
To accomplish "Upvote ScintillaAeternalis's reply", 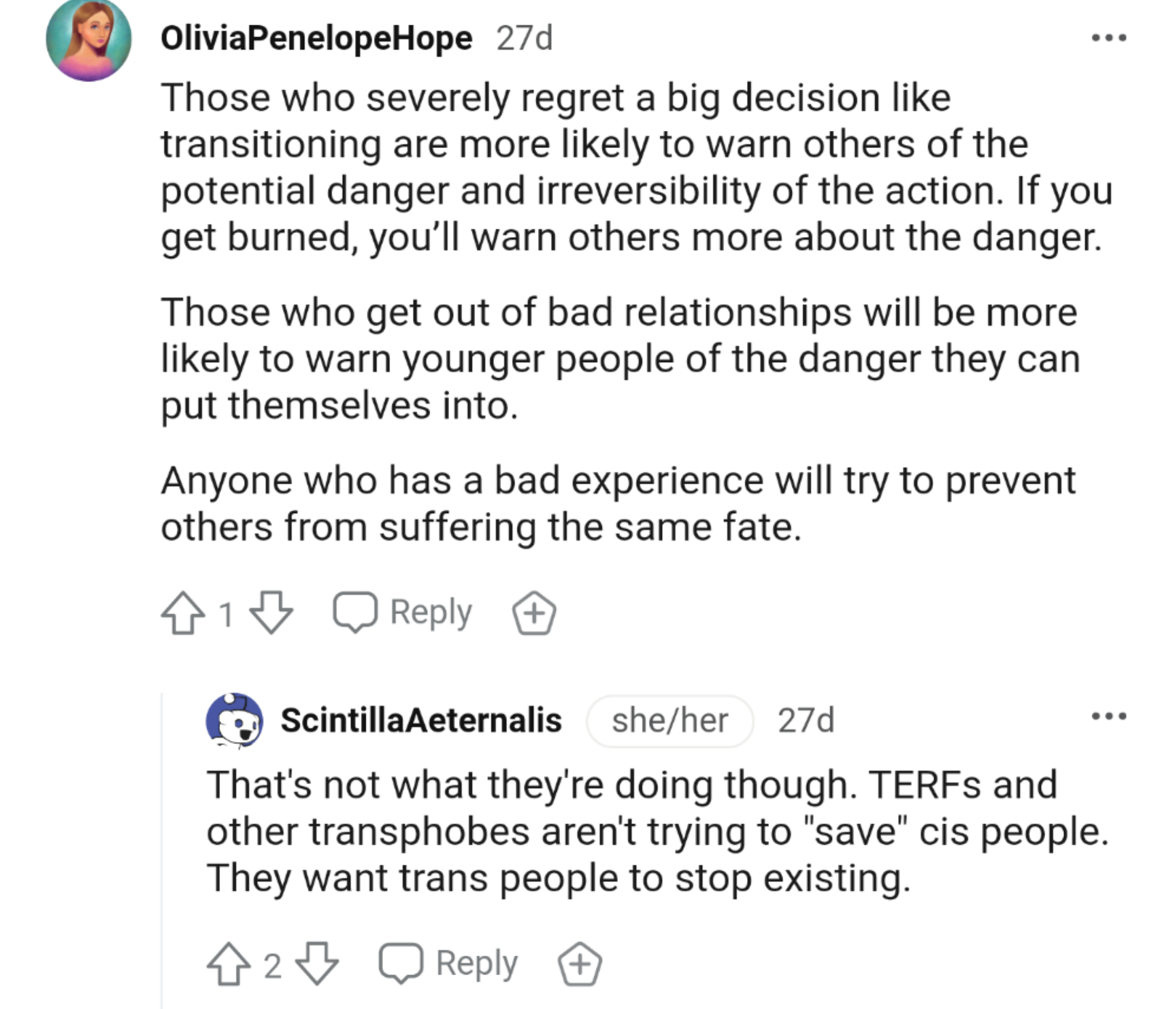I will pos(229,964).
